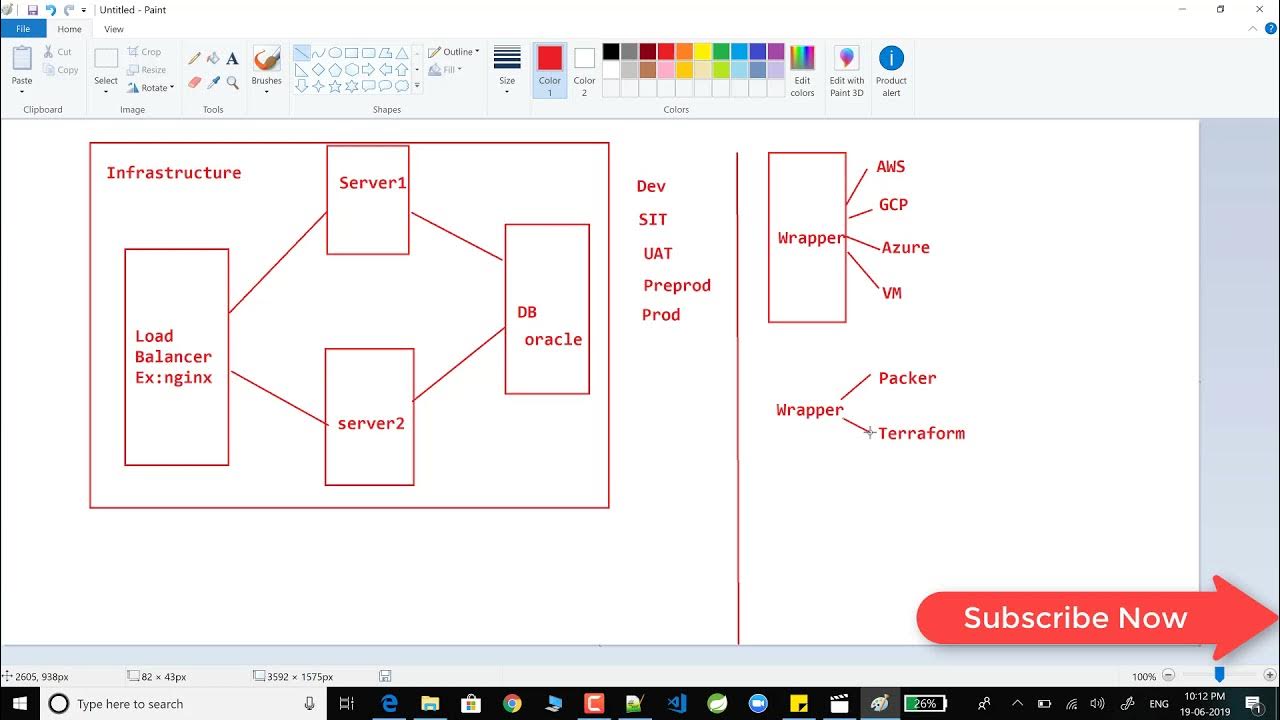
Task: Open Microsoft Edge from taskbar
Action: click(389, 704)
